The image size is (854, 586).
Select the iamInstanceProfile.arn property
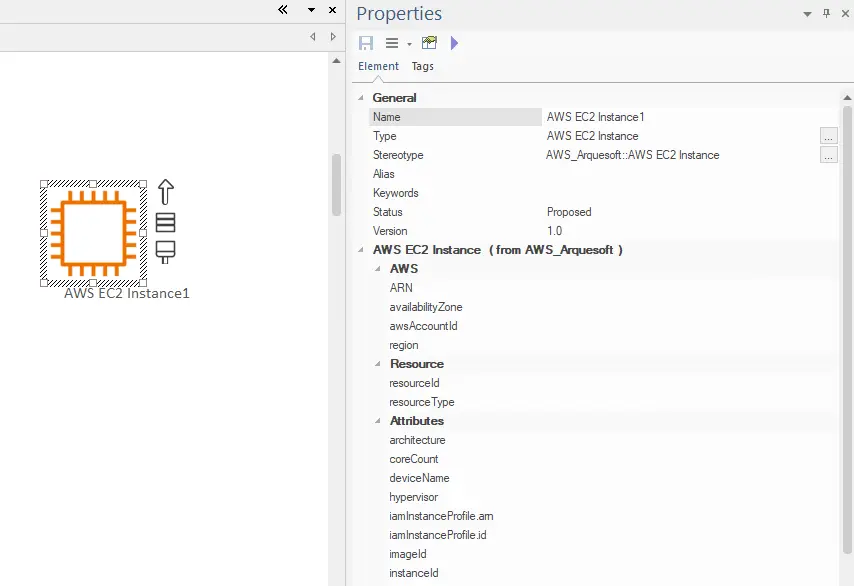pos(441,516)
